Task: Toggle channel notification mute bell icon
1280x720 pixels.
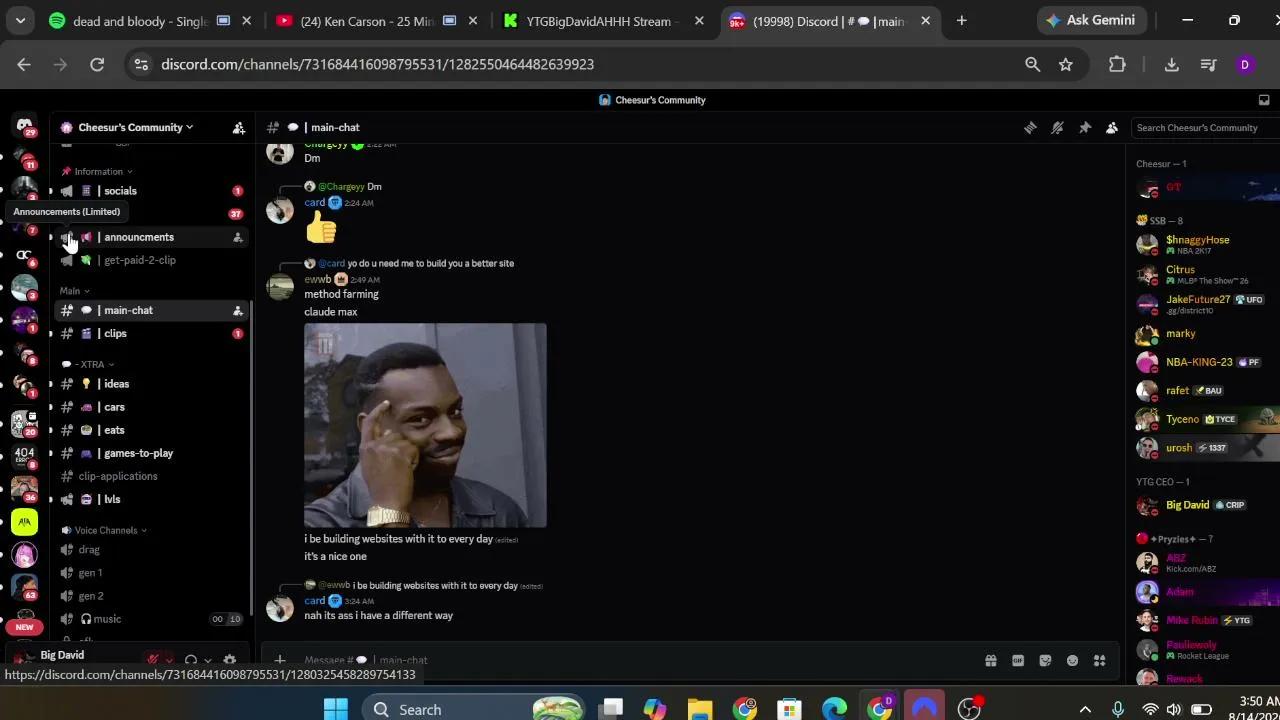Action: [x=1057, y=127]
